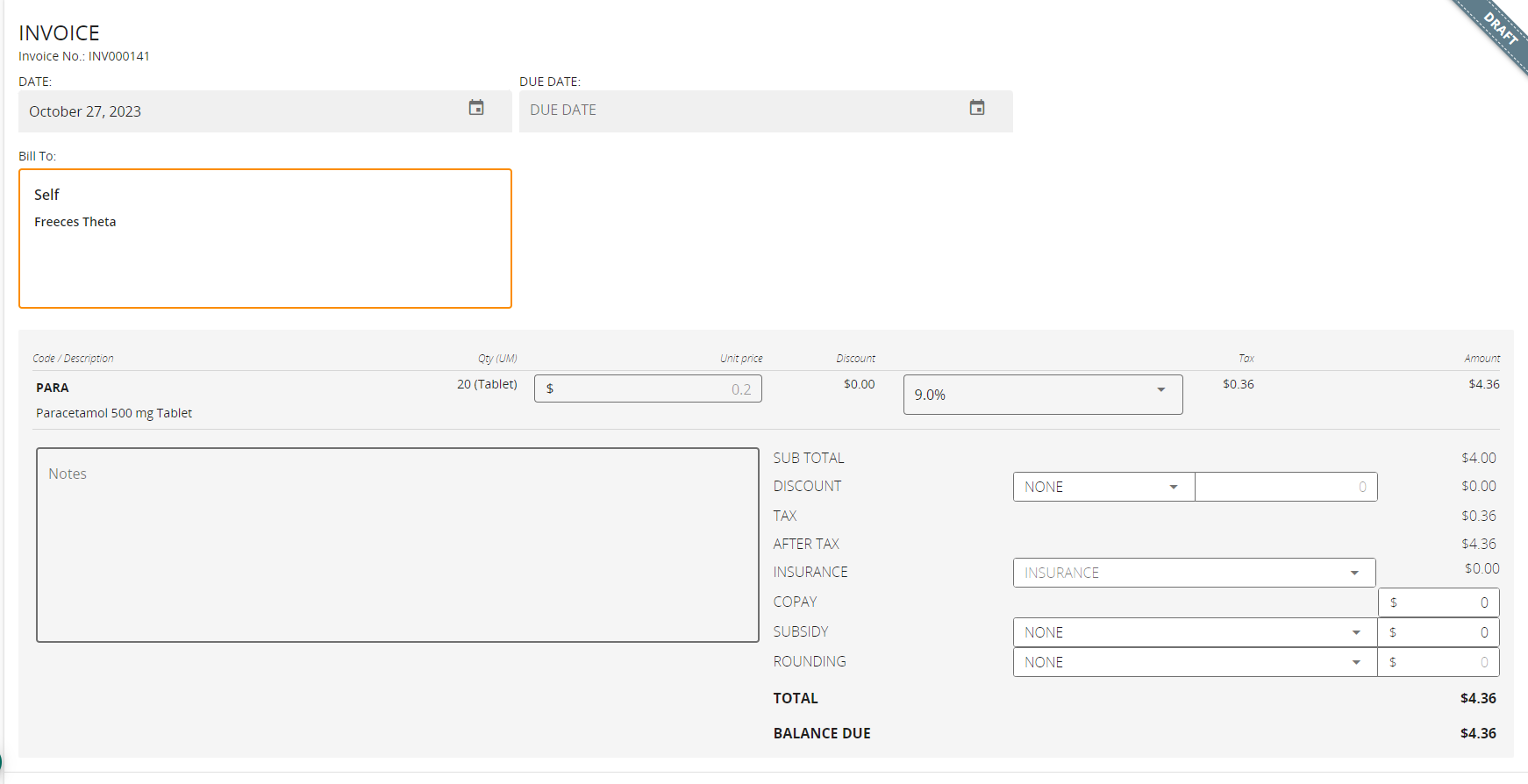
Task: Click the 20 (Tablet) quantity value
Action: (487, 384)
